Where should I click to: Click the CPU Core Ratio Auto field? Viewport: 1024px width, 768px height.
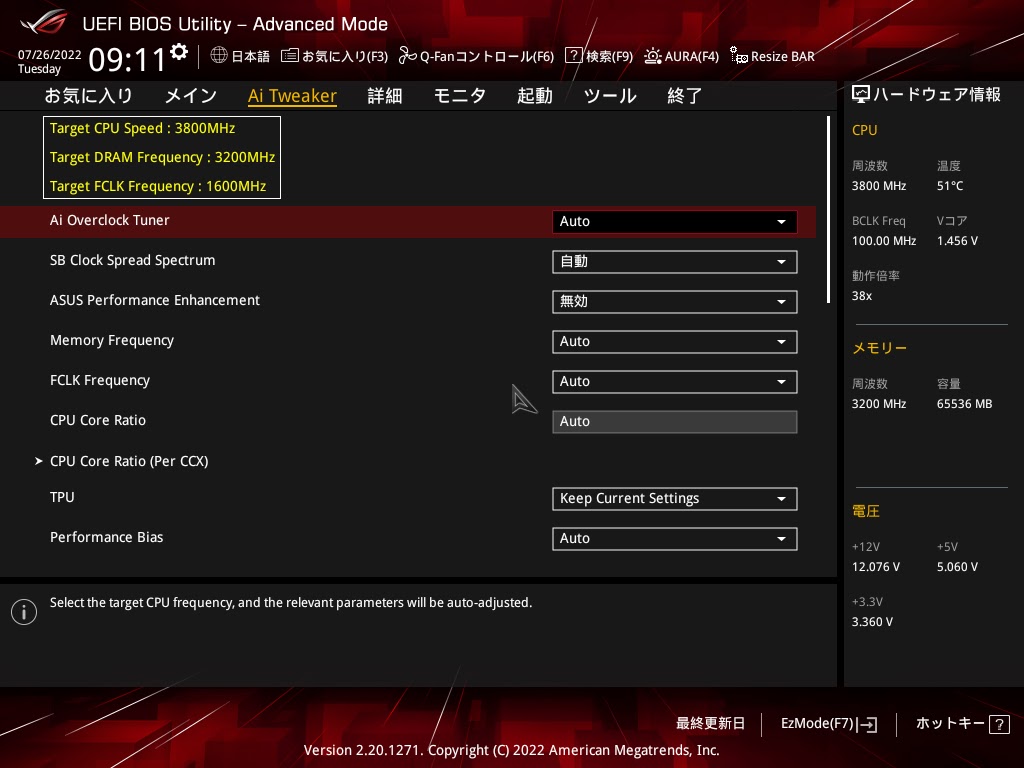click(675, 421)
